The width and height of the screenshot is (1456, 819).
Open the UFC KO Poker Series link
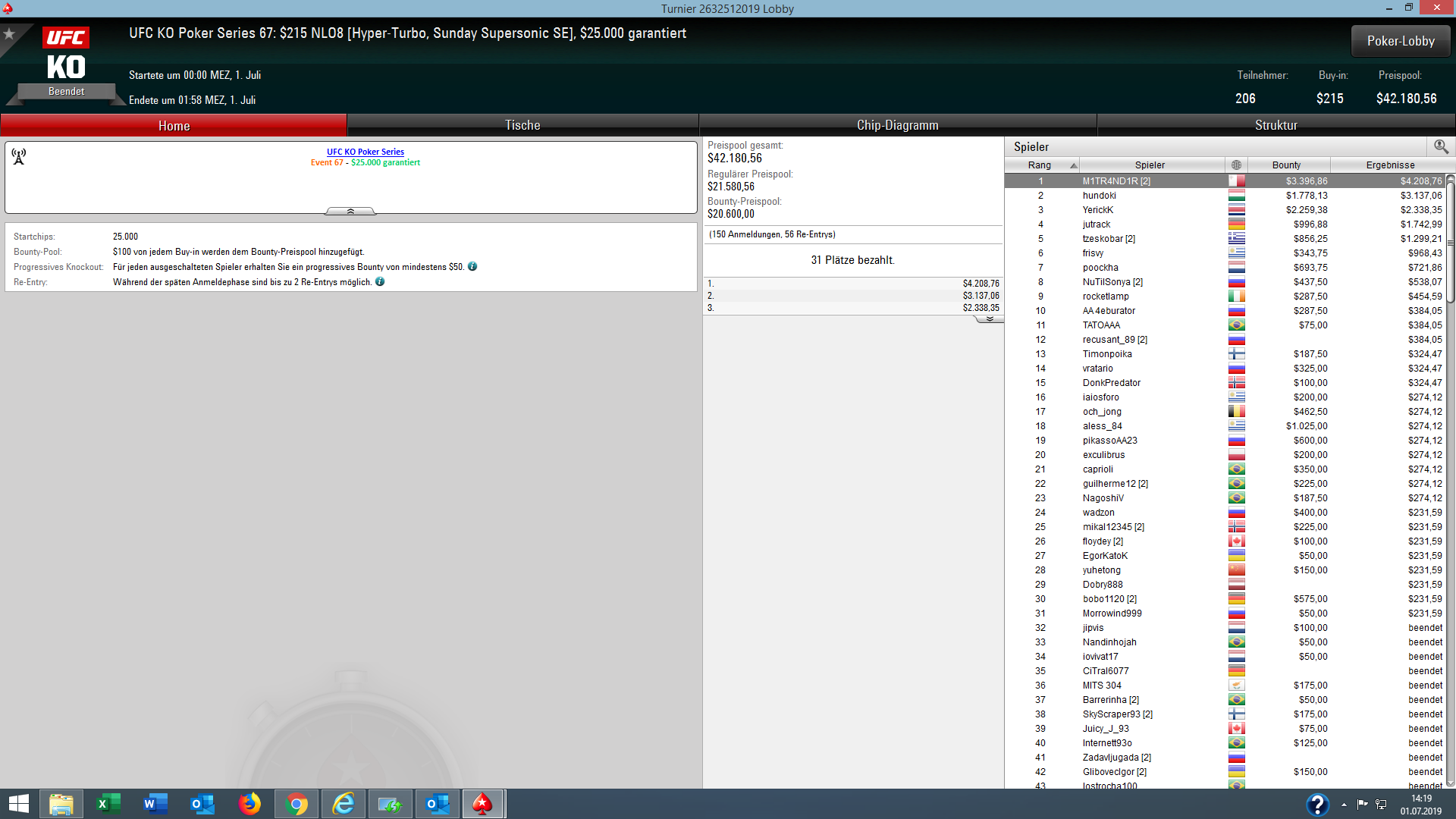pos(365,152)
